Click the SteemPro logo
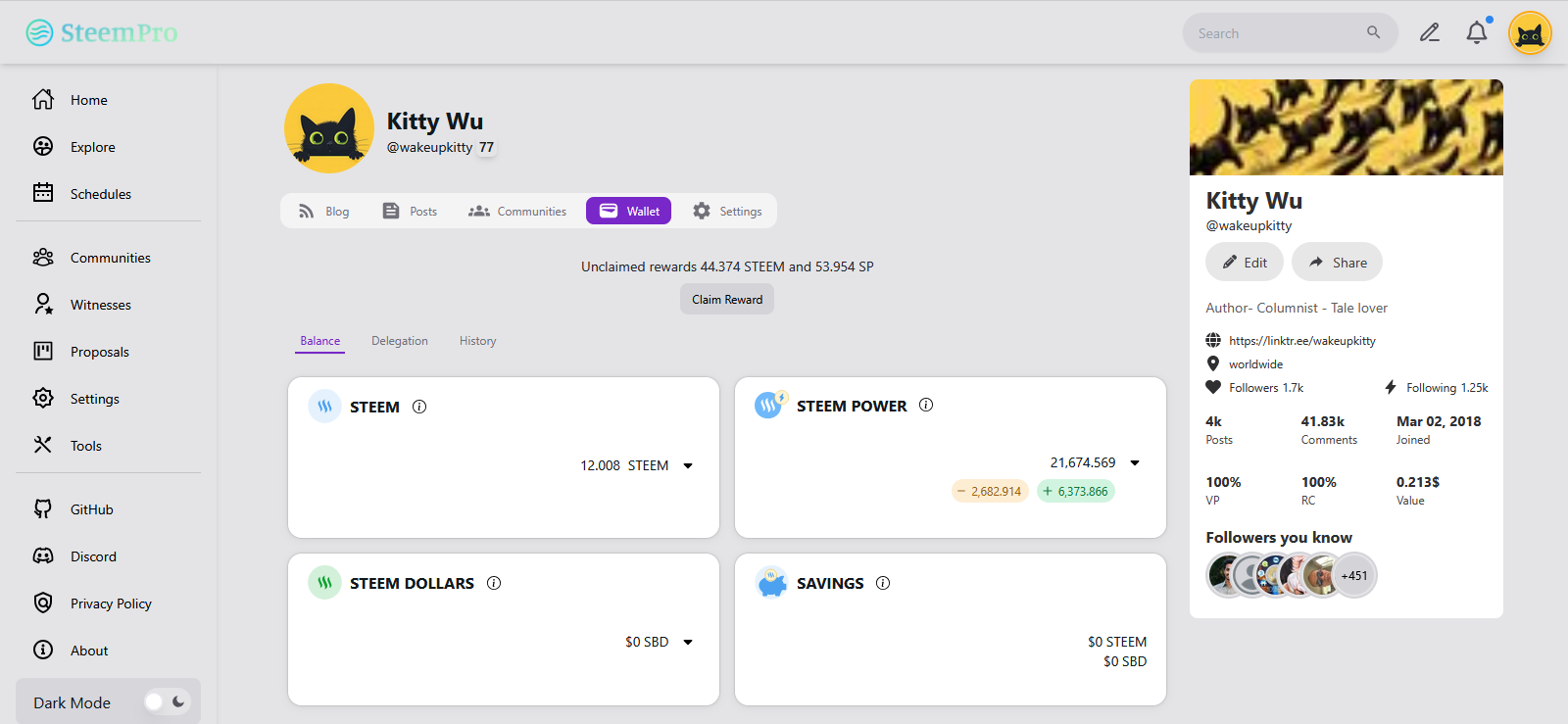The width and height of the screenshot is (1568, 724). pyautogui.click(x=102, y=32)
